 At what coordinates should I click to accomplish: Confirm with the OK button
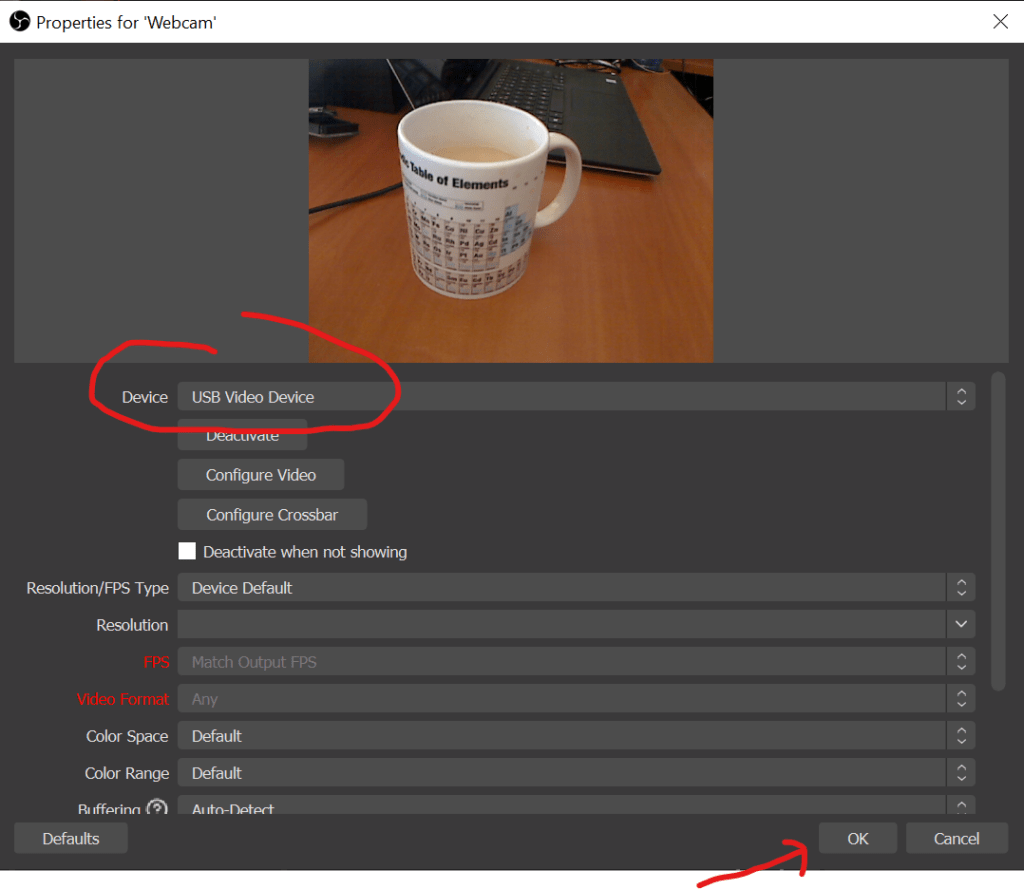[858, 839]
